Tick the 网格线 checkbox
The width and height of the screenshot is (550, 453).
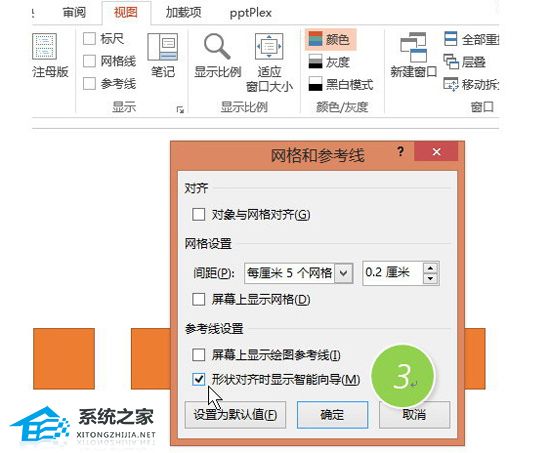tap(89, 61)
